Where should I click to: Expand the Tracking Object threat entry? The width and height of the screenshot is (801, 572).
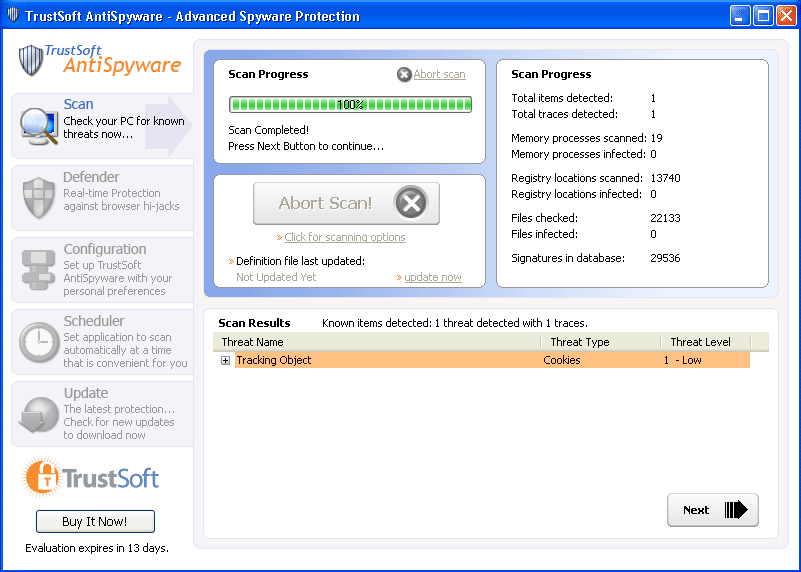pyautogui.click(x=225, y=360)
